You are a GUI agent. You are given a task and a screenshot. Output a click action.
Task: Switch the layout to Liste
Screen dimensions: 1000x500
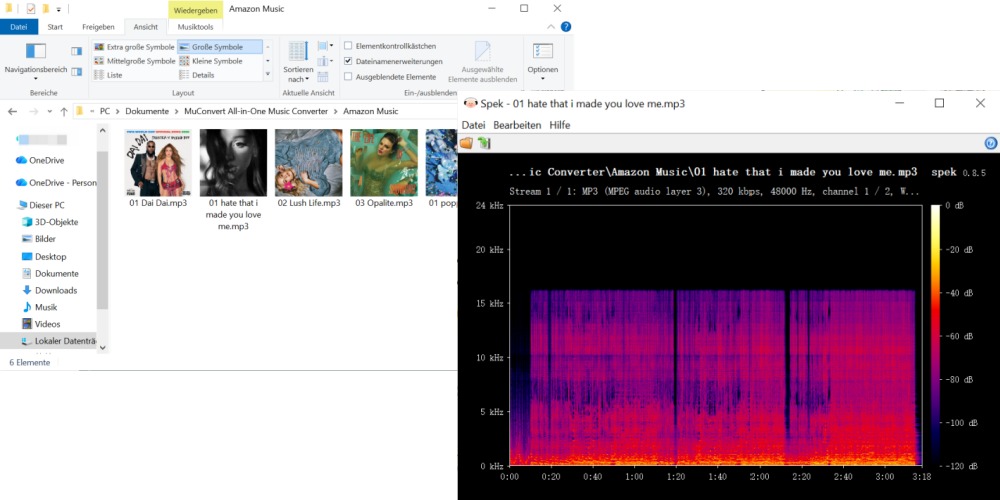pos(108,75)
